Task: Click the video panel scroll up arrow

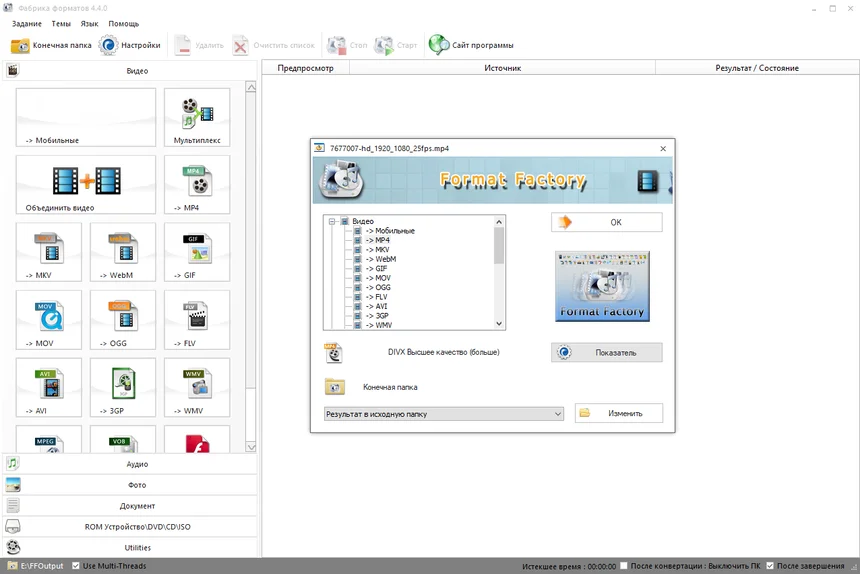Action: (x=251, y=87)
